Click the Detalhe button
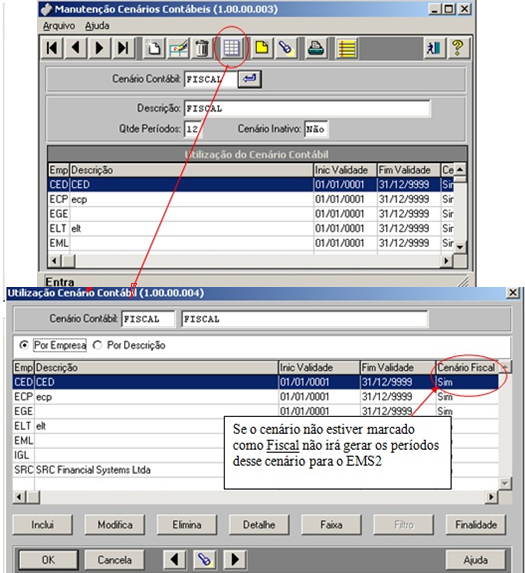Screen dimensions: 525x573 point(259,525)
